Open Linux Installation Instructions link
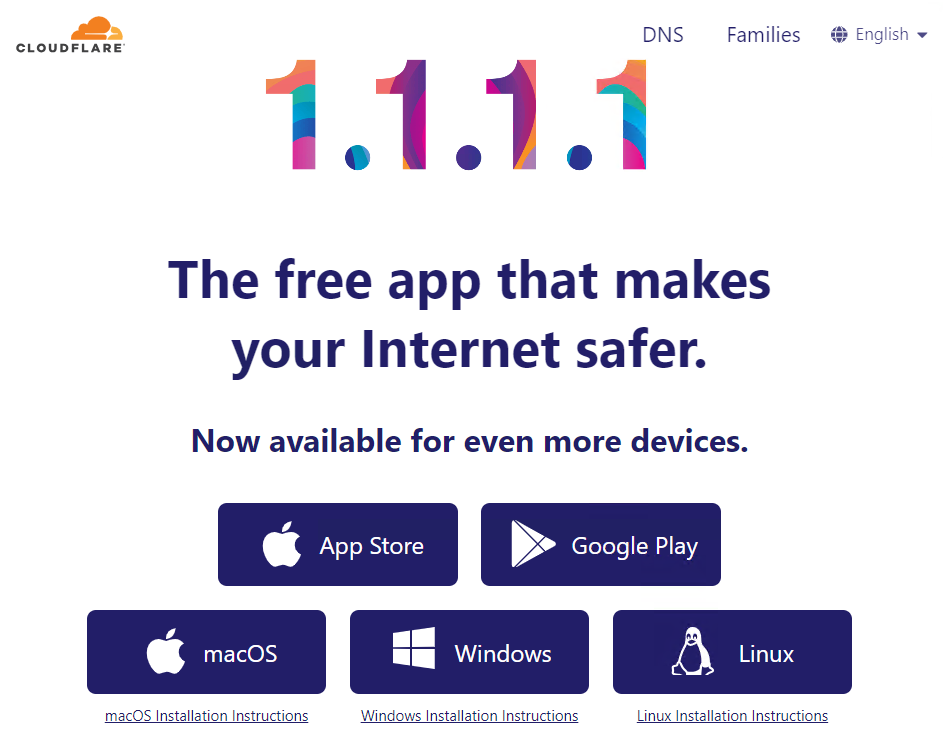 733,716
